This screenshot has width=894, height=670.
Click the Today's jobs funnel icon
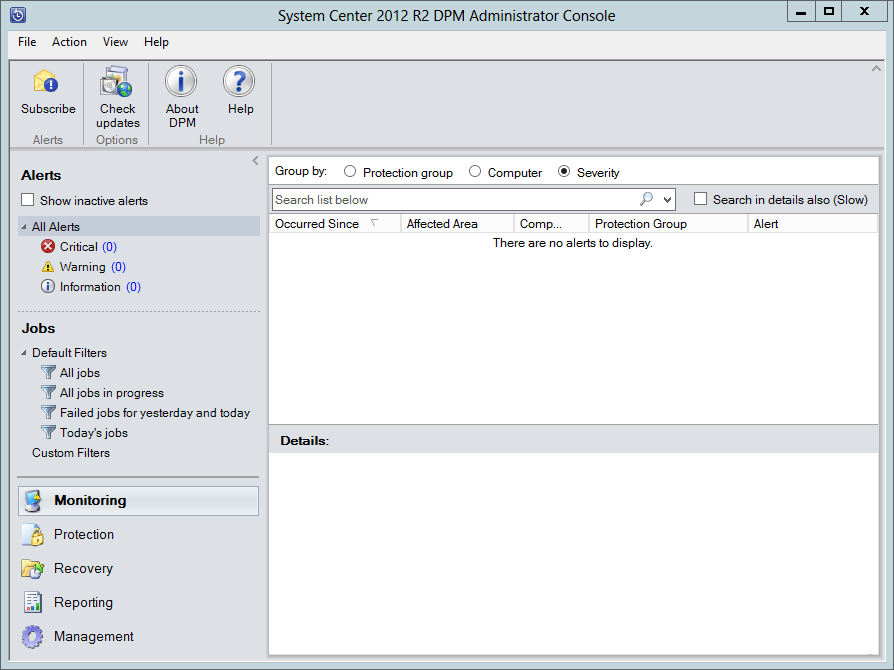click(48, 432)
